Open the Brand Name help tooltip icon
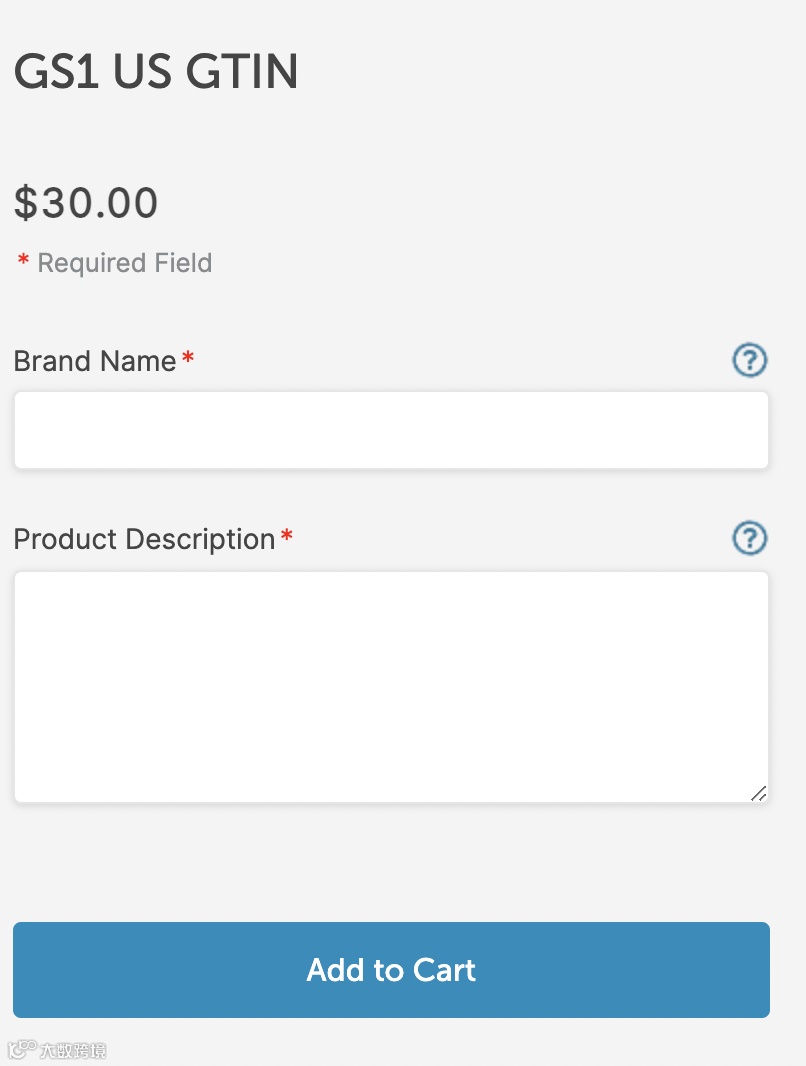This screenshot has height=1066, width=806. point(749,360)
